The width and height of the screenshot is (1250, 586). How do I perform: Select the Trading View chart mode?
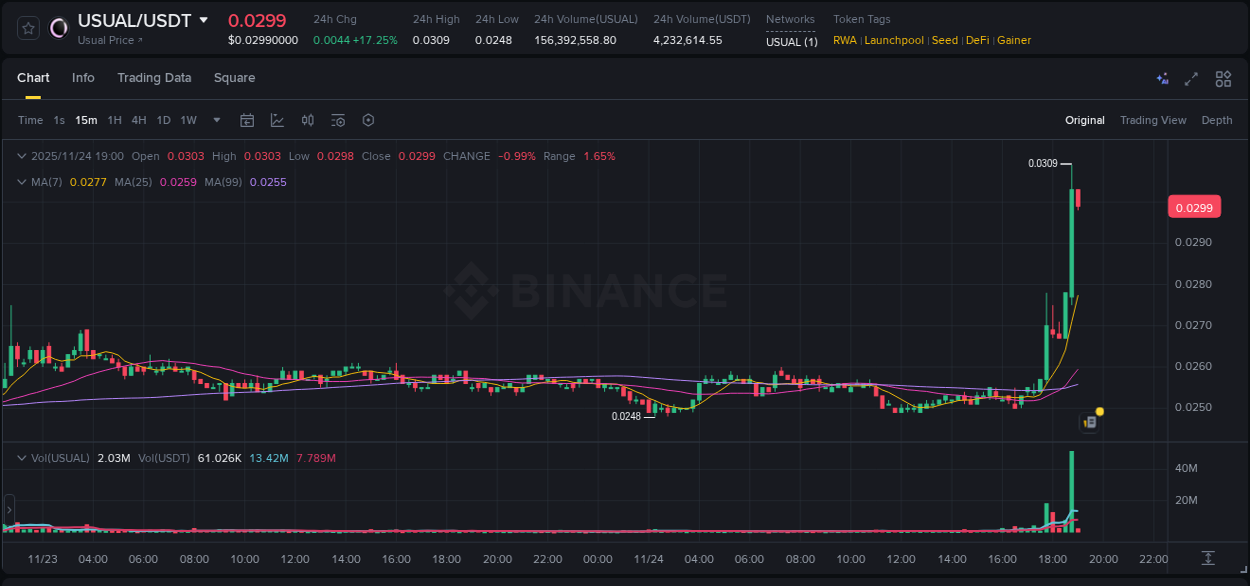click(1153, 120)
